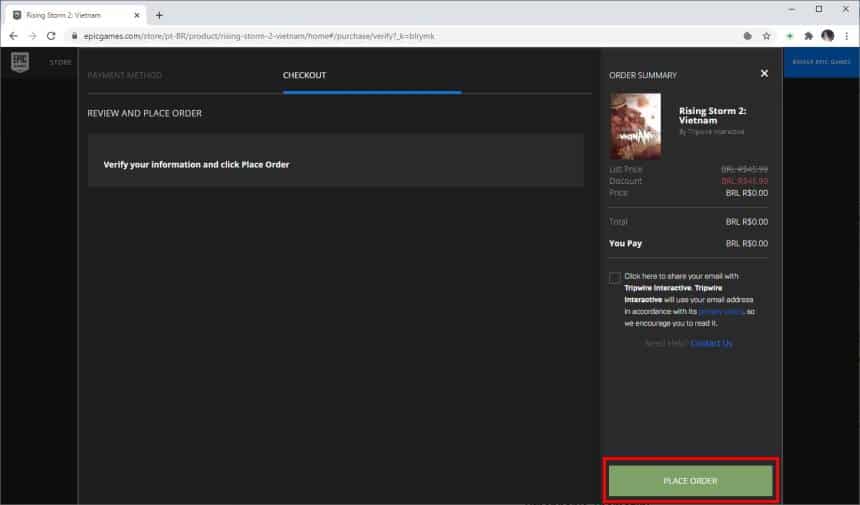Open a new browser tab with plus
860x505 pixels.
pos(159,15)
